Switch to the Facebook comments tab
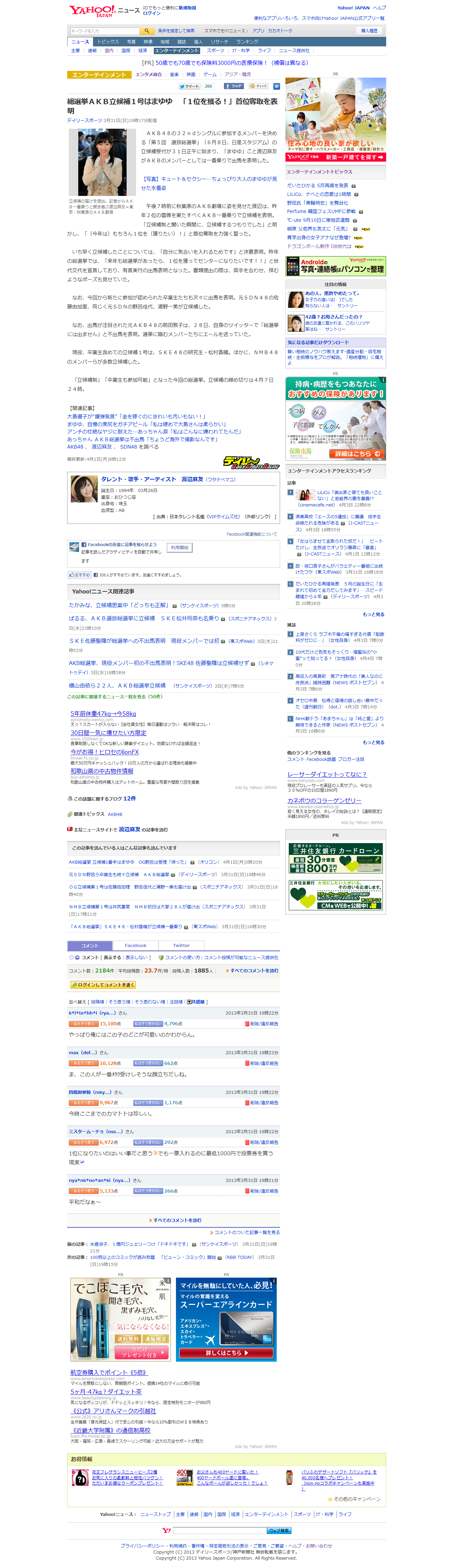The height and width of the screenshot is (1568, 453). [x=136, y=945]
